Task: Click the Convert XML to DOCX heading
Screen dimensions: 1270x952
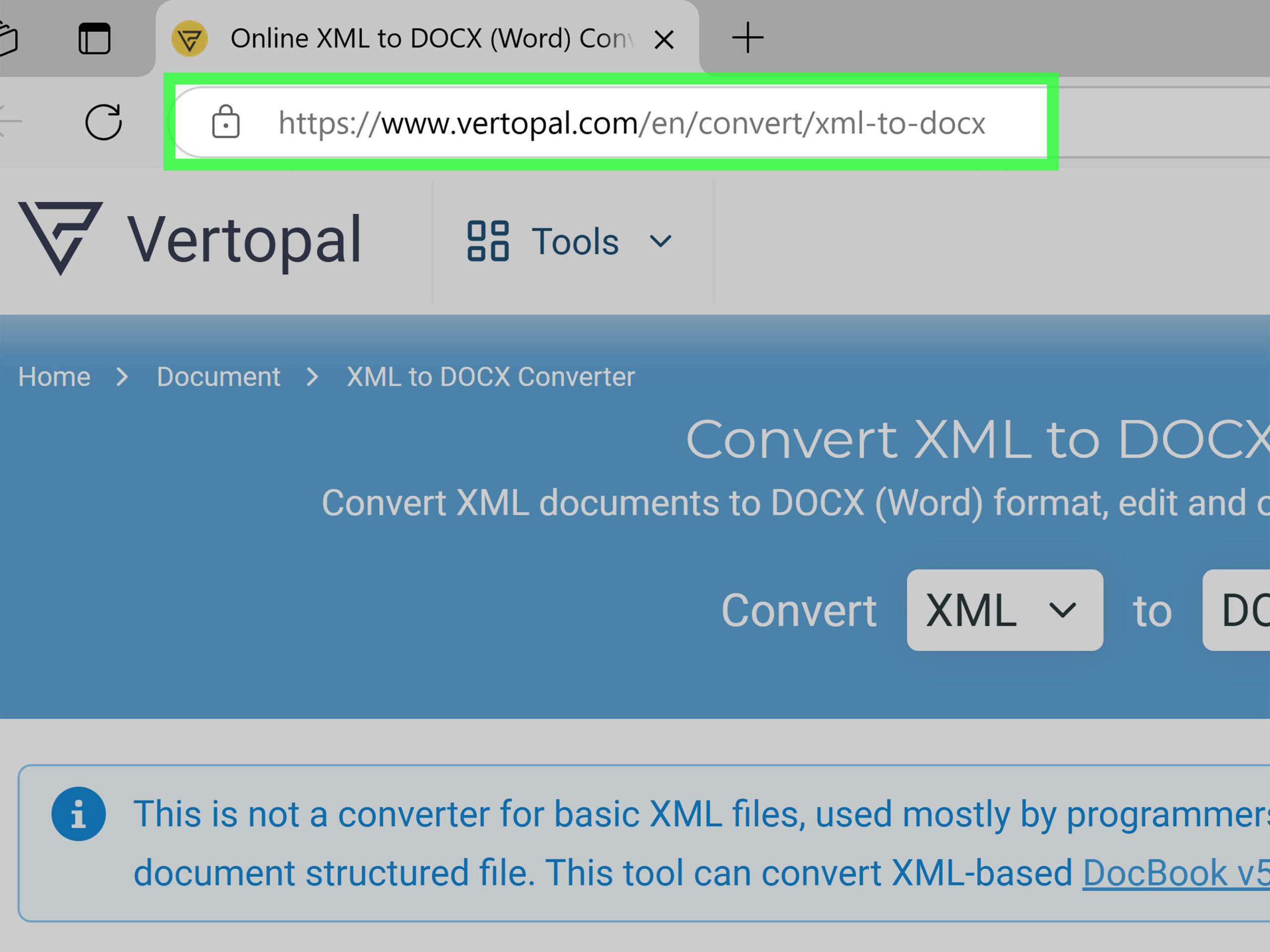Action: 978,440
